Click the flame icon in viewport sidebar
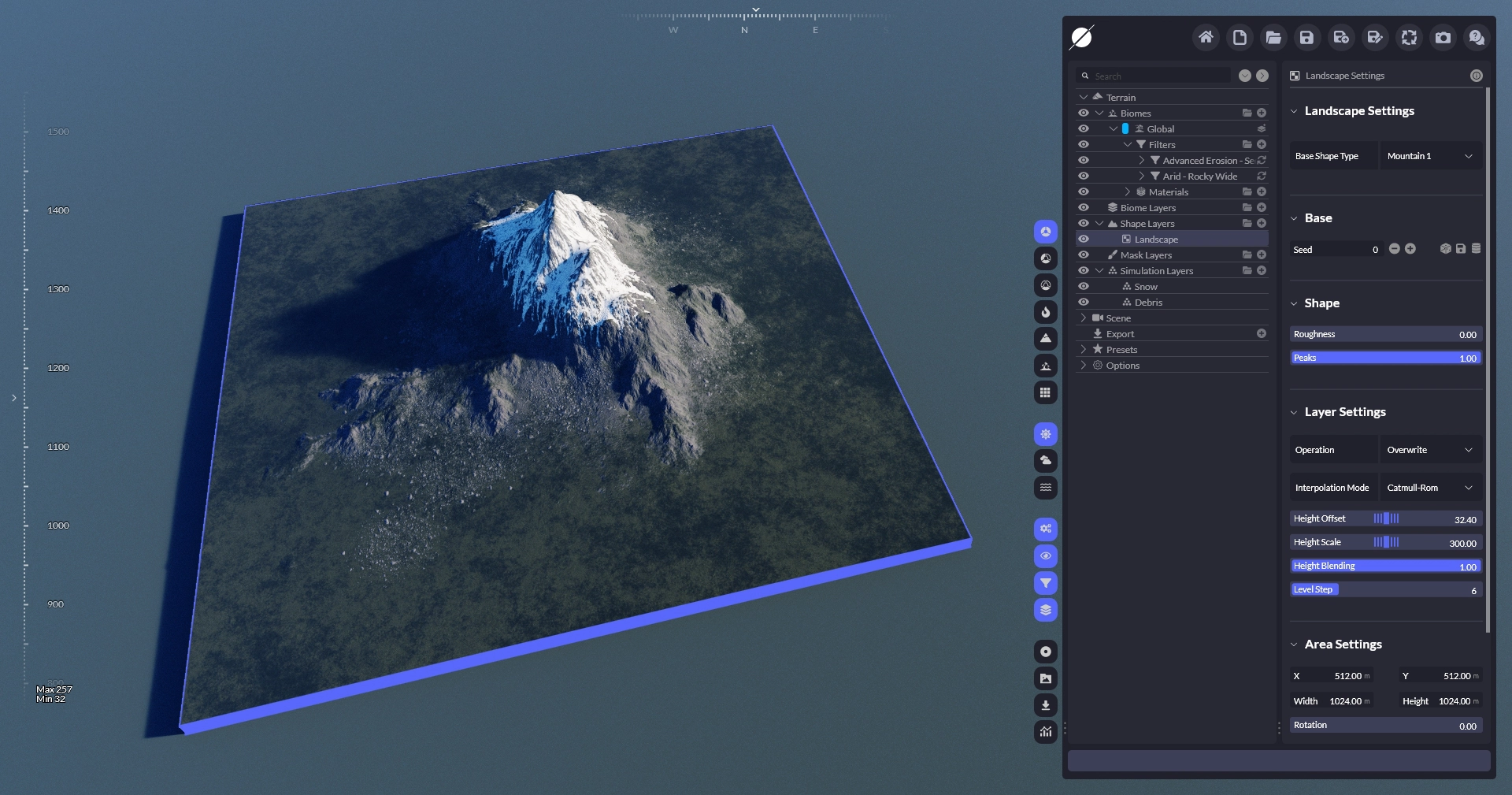The width and height of the screenshot is (1512, 795). tap(1045, 312)
